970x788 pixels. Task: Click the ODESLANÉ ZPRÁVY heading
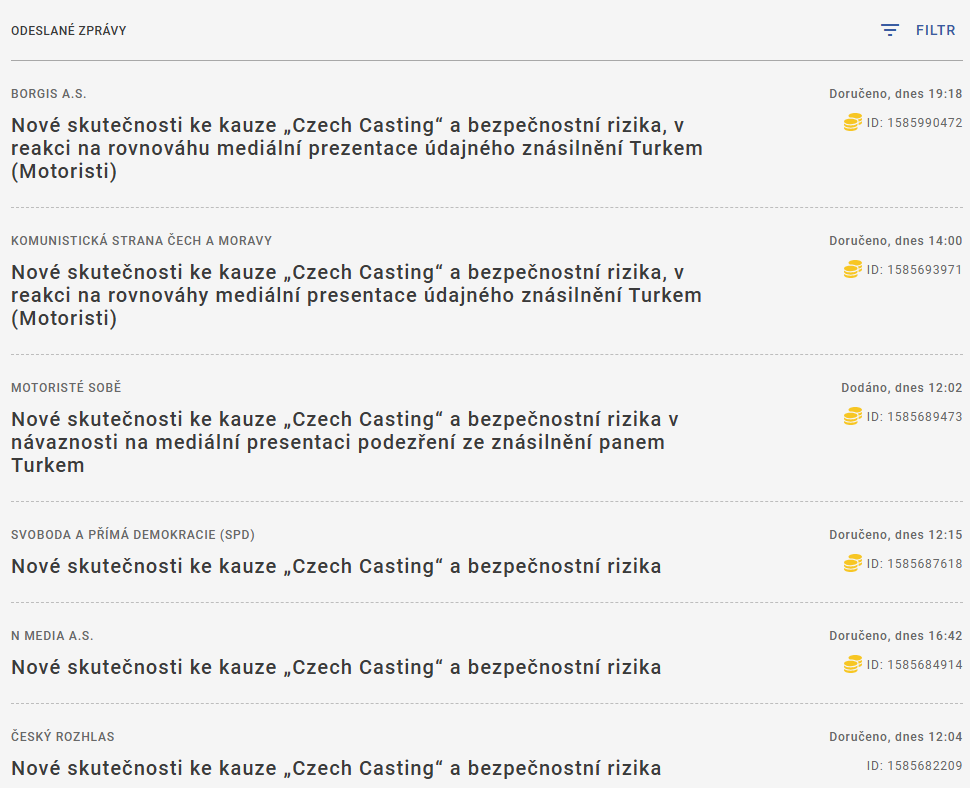coord(69,31)
